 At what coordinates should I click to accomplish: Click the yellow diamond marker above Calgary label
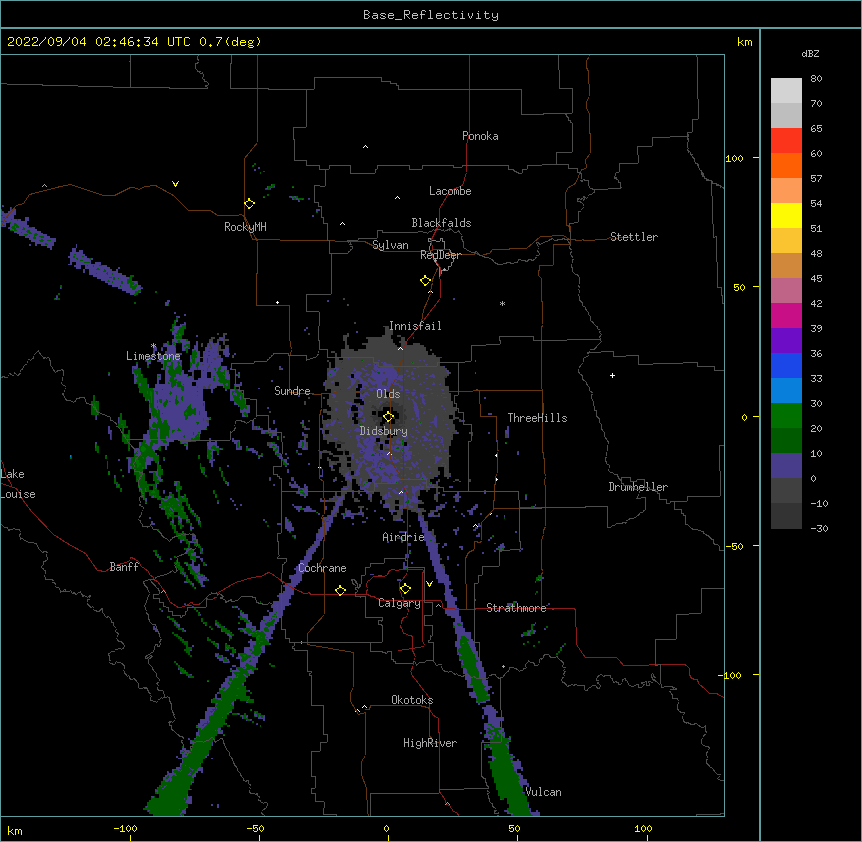405,589
